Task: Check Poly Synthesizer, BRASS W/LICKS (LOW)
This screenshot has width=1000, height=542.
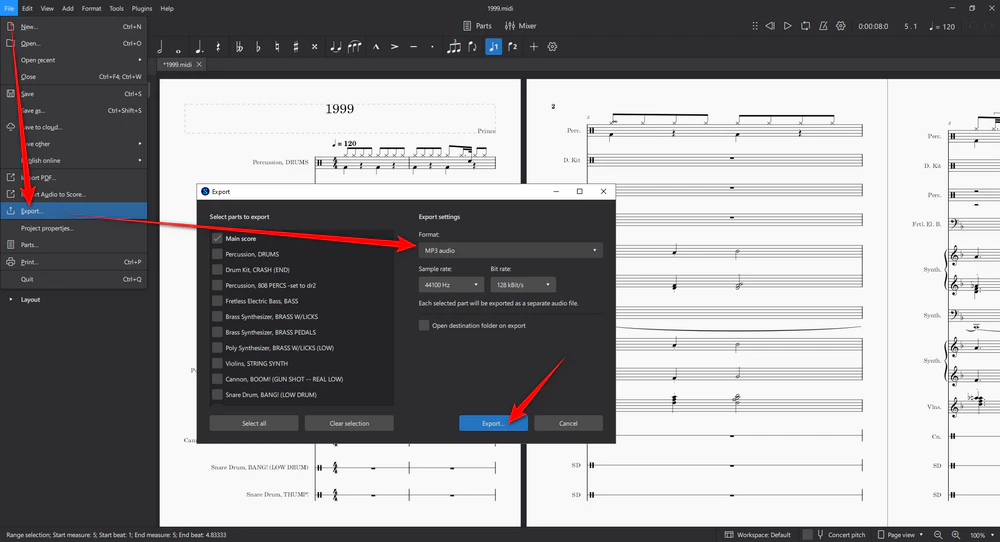Action: tap(217, 348)
